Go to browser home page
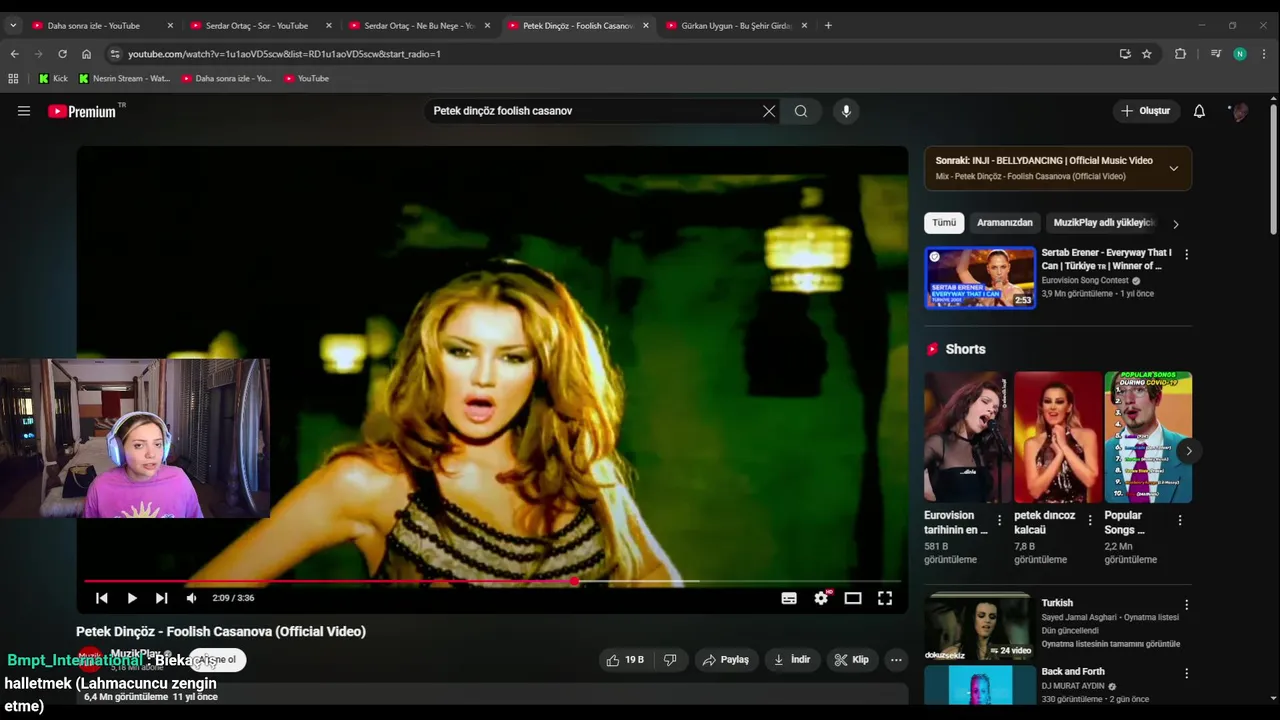 pyautogui.click(x=86, y=54)
